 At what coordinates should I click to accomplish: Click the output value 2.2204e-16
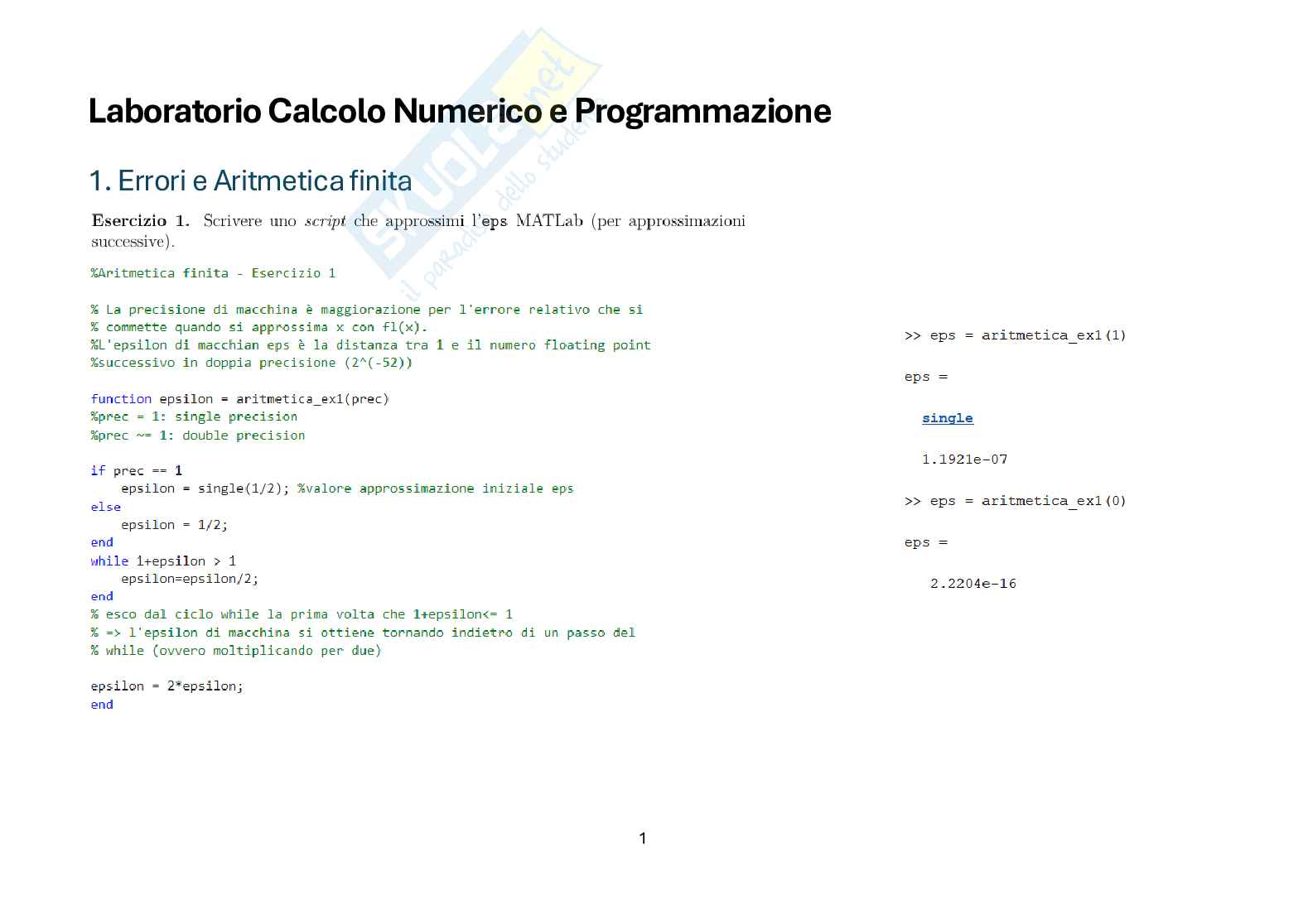973,584
